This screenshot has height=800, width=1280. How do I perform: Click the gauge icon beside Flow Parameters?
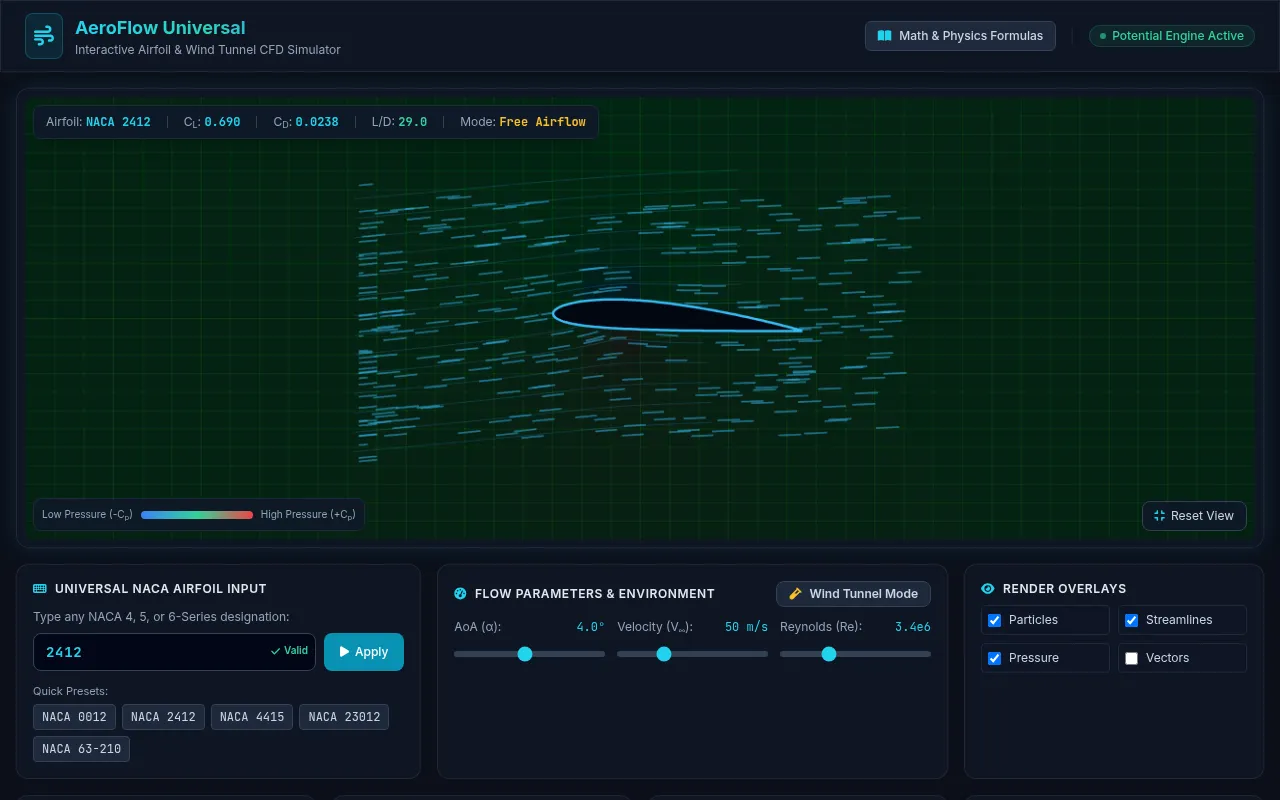[x=461, y=594]
